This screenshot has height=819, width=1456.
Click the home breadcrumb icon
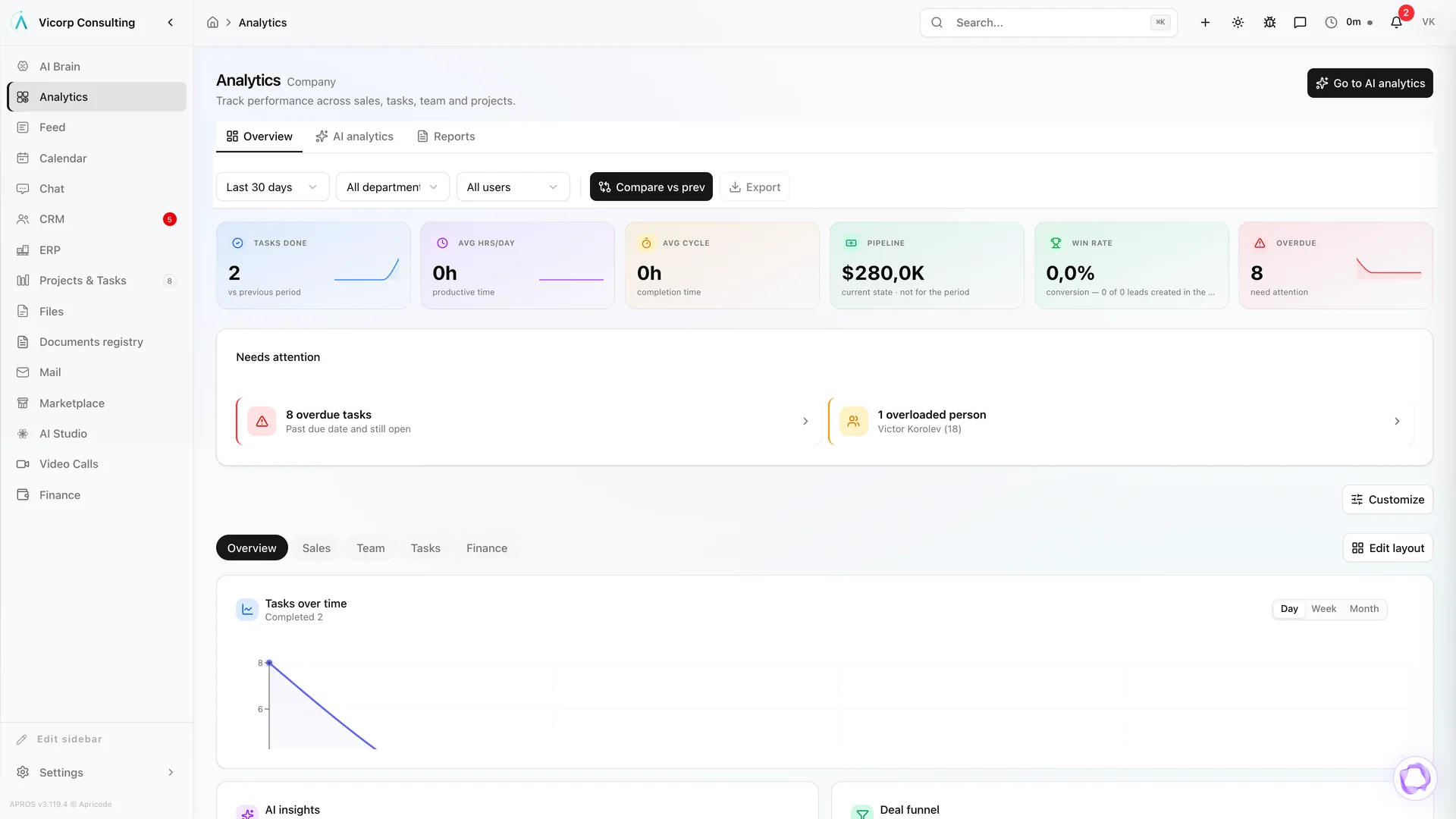[212, 23]
